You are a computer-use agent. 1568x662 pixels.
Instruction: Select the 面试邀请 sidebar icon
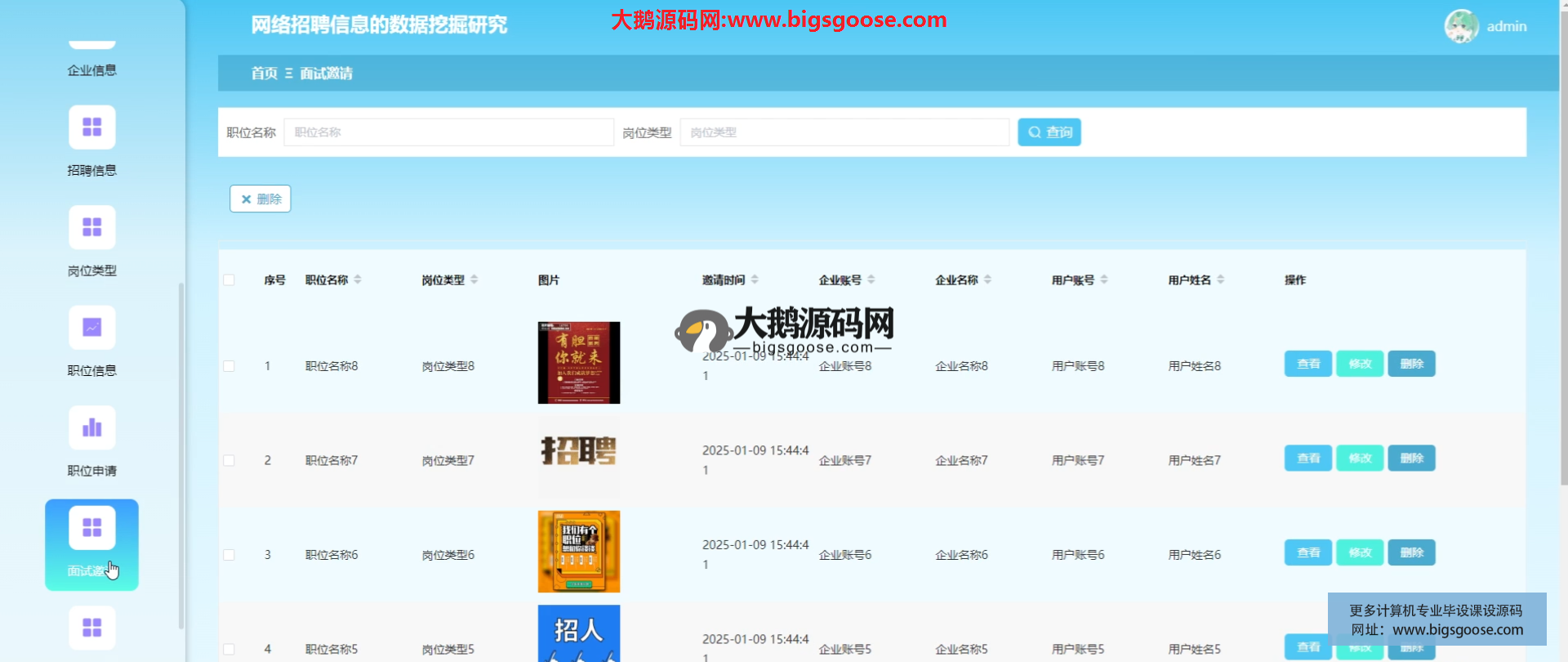click(91, 528)
